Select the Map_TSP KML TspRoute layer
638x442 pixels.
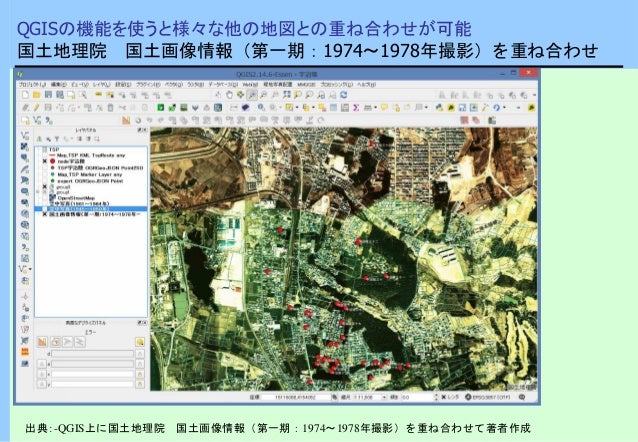pyautogui.click(x=91, y=155)
